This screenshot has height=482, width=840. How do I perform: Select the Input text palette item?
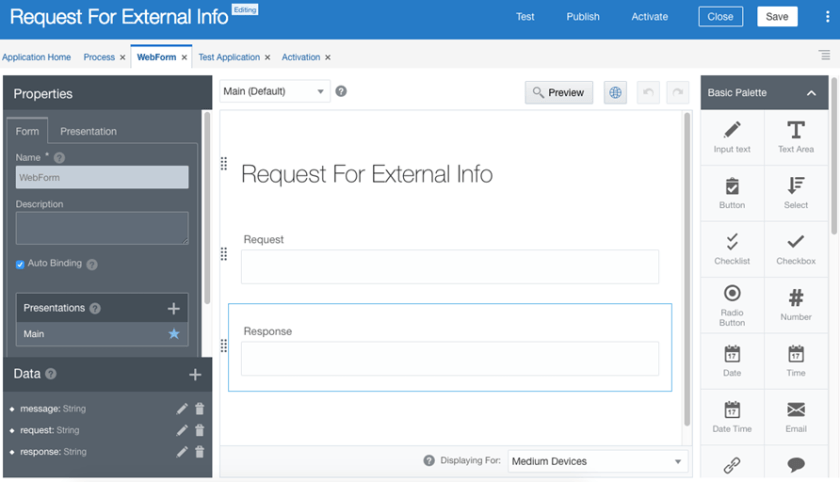point(732,137)
